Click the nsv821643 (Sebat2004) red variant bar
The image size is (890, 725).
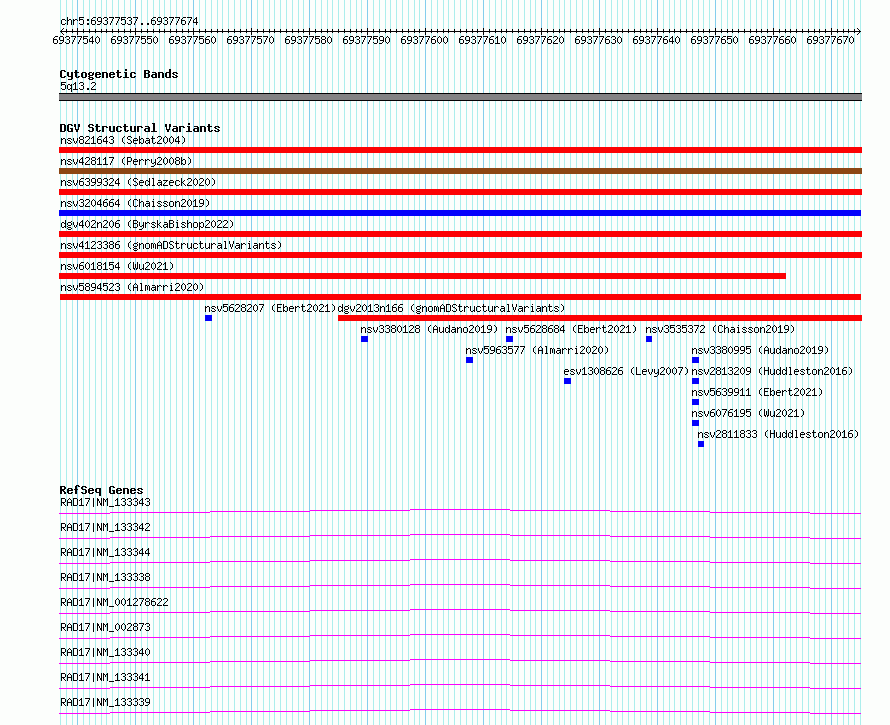[460, 150]
